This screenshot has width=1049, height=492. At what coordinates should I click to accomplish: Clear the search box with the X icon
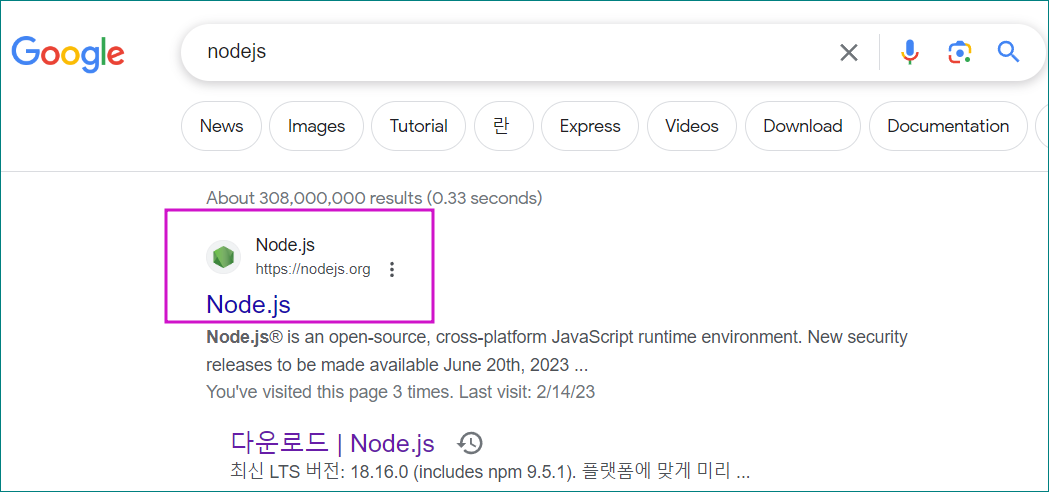click(849, 52)
